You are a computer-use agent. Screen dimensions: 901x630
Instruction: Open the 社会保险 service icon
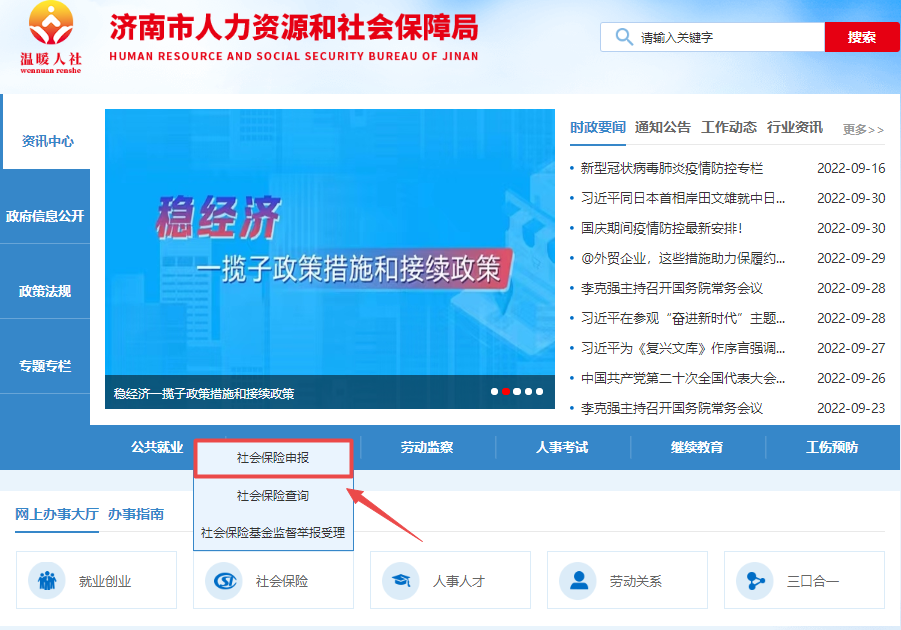223,580
